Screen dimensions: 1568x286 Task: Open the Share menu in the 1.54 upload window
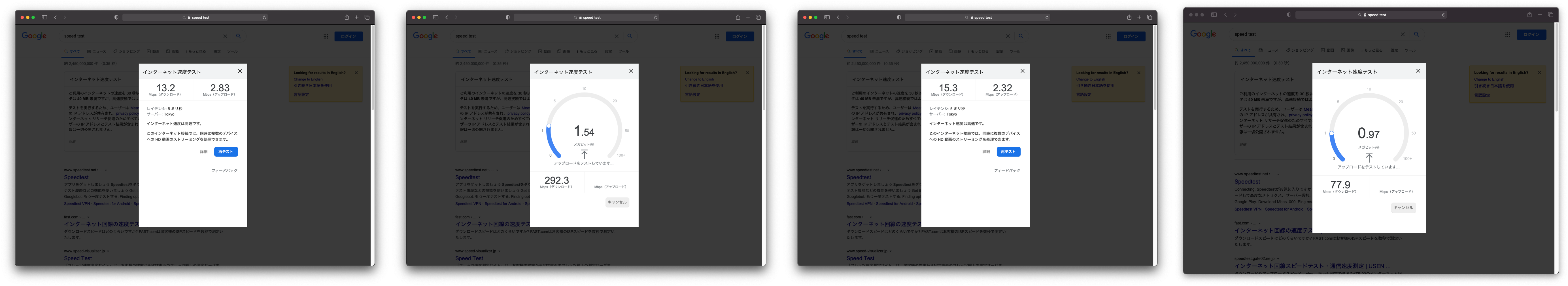[738, 17]
